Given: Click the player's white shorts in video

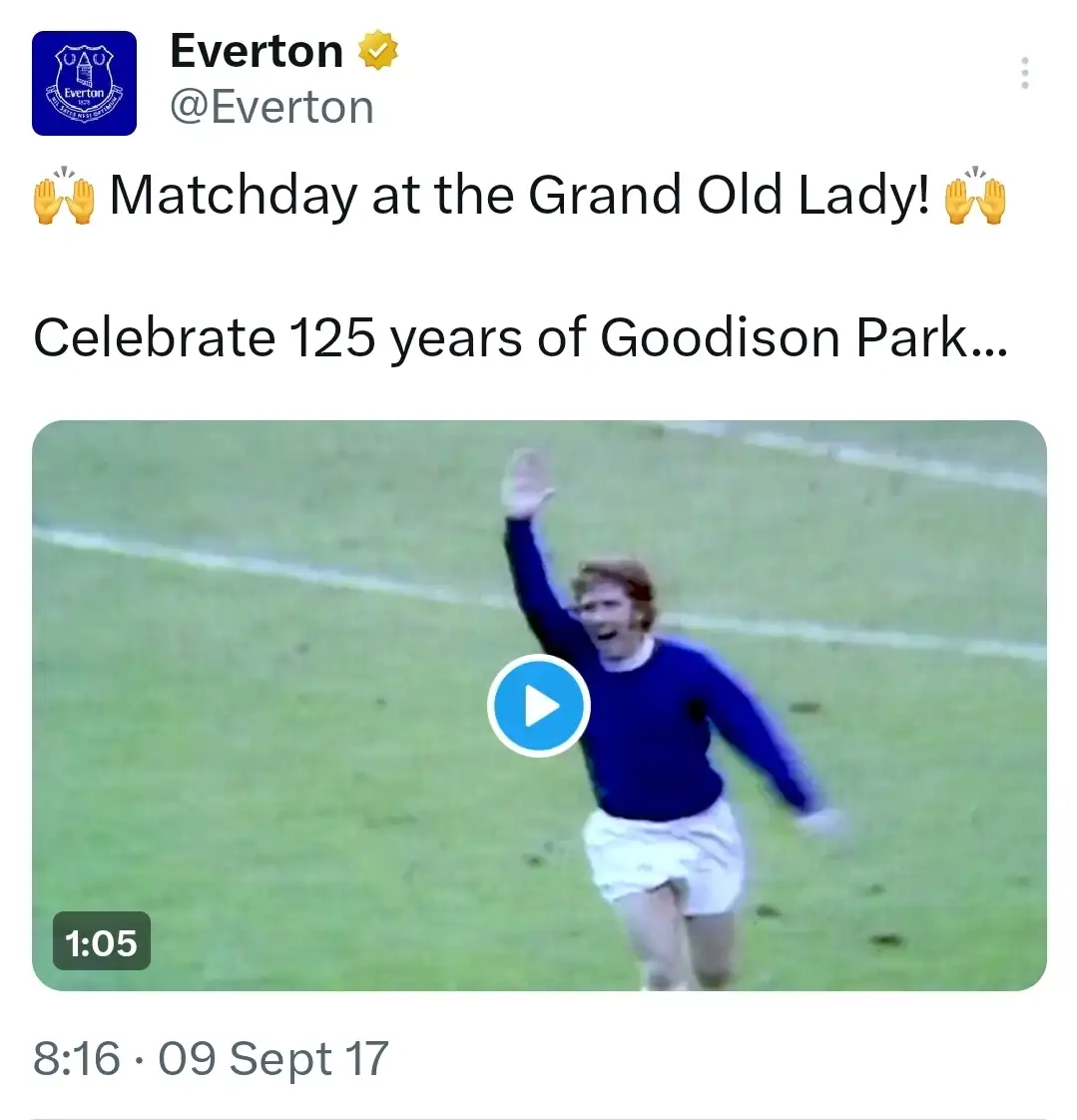Looking at the screenshot, I should tap(664, 853).
